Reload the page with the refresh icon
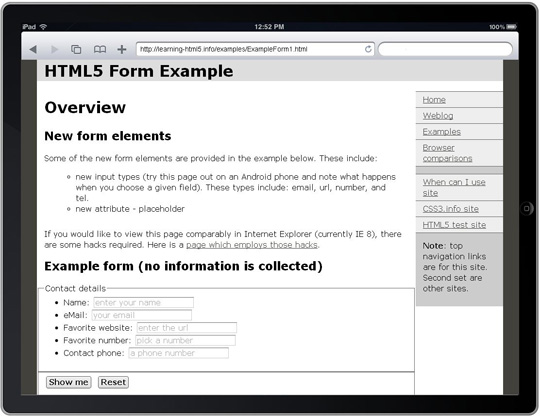The height and width of the screenshot is (418, 540). click(368, 49)
